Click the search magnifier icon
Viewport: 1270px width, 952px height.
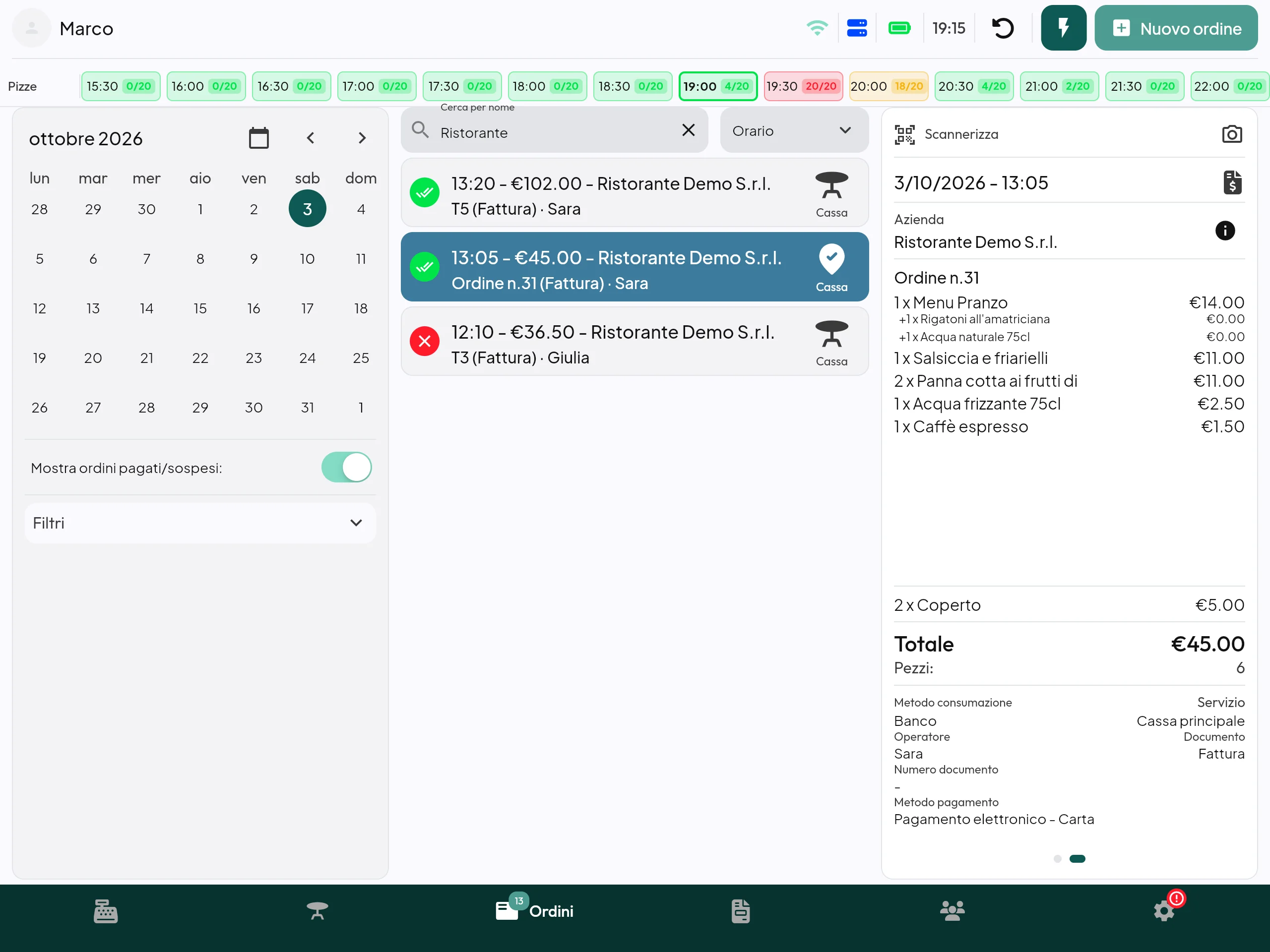pos(420,130)
